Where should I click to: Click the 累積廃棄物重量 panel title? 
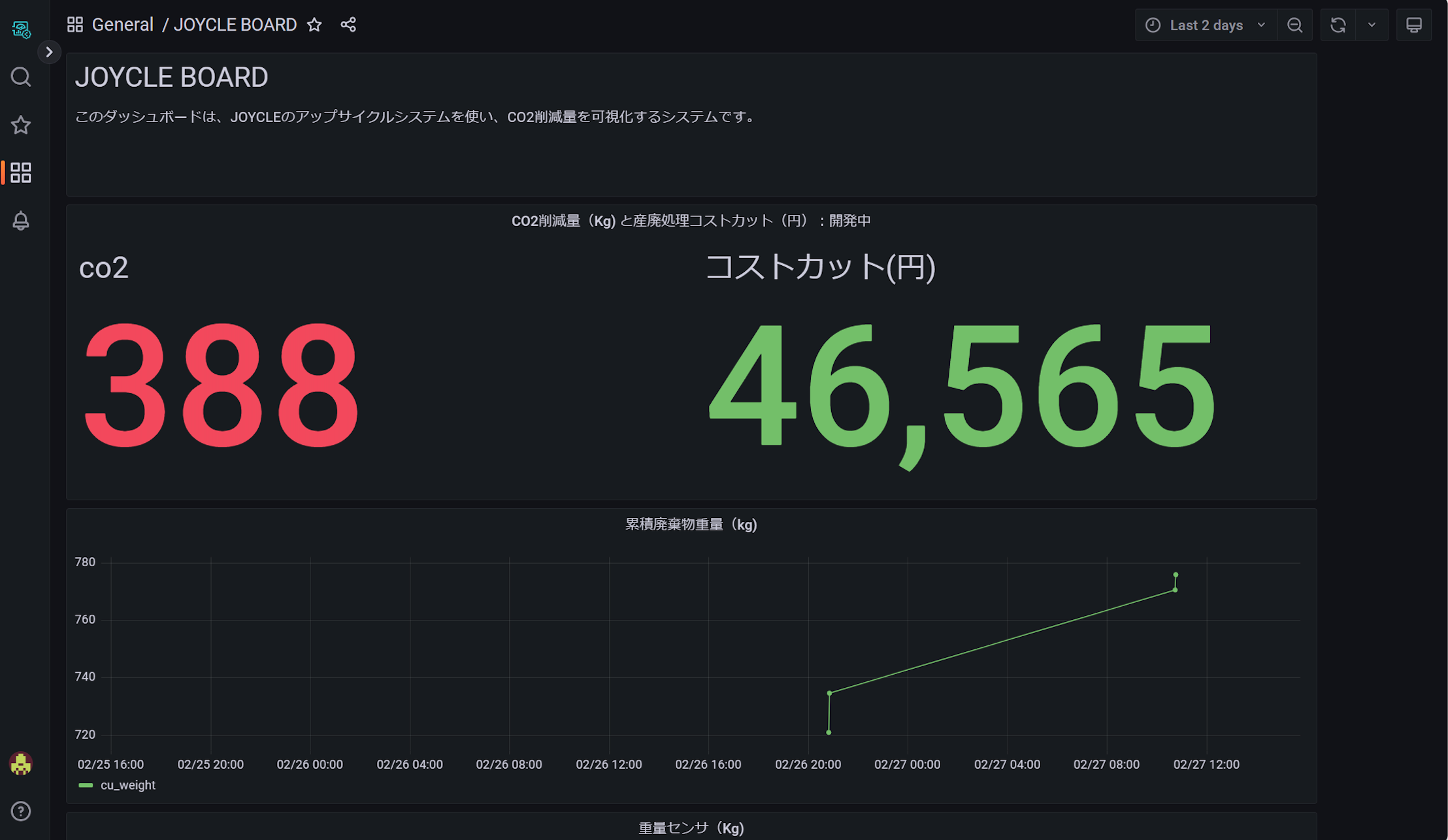point(691,525)
